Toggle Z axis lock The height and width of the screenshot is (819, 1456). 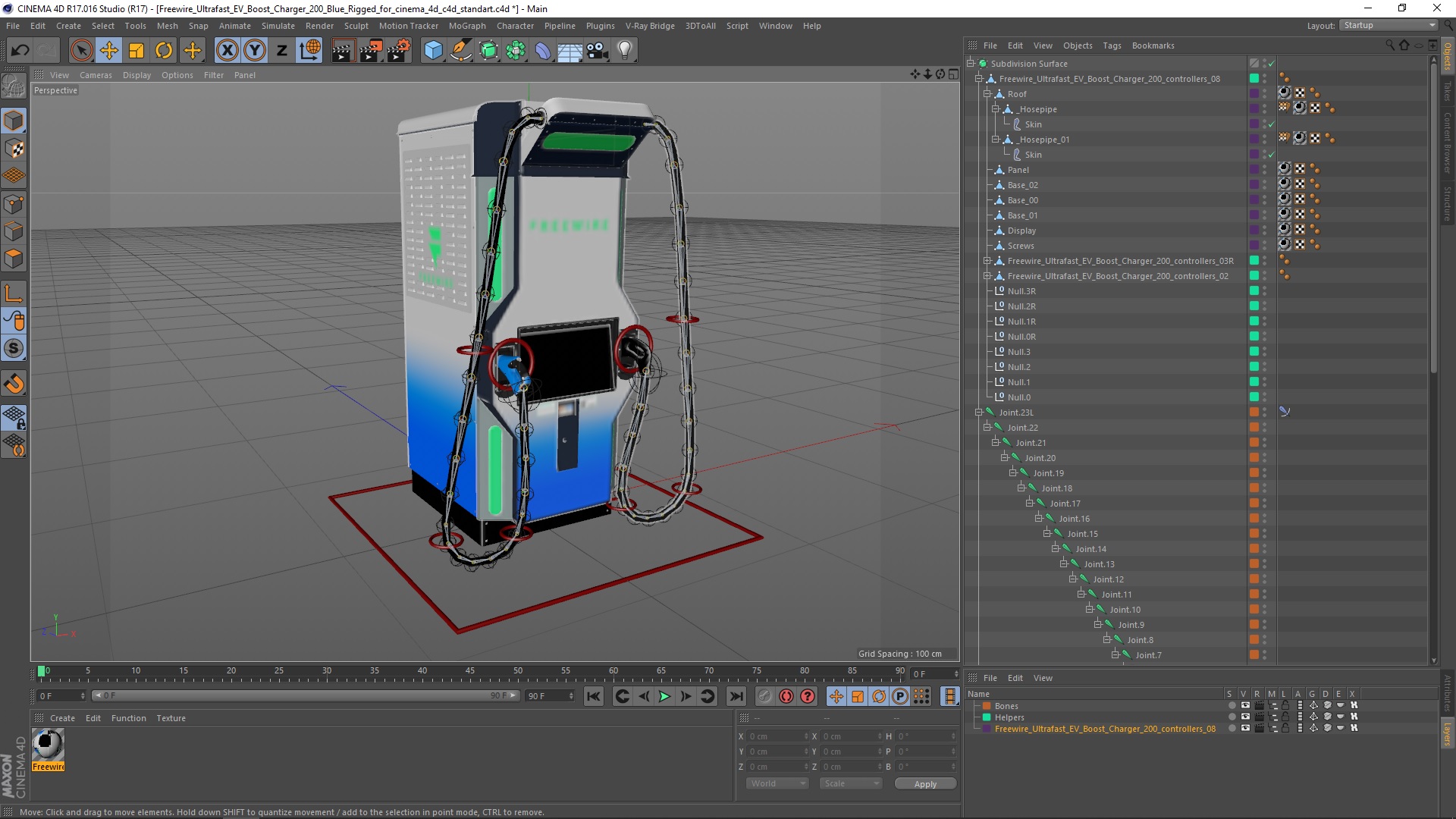282,51
